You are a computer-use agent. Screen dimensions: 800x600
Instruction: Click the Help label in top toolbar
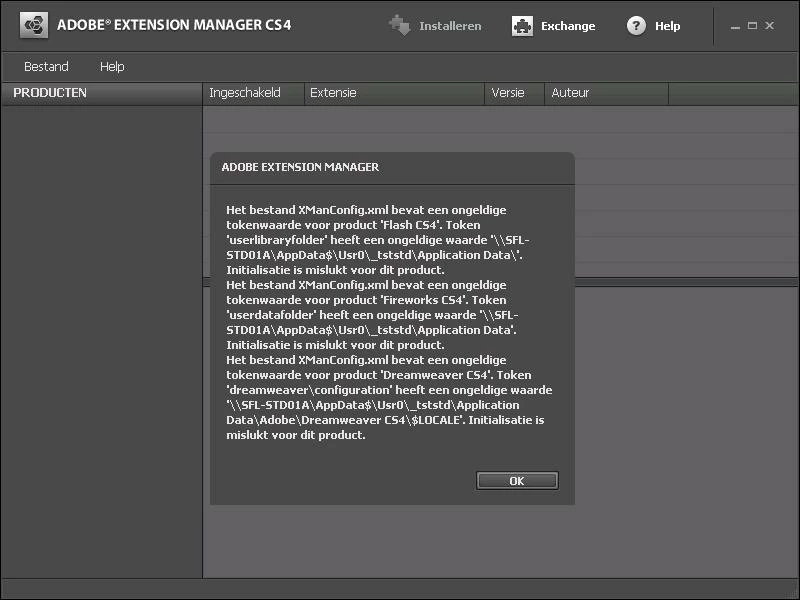tap(667, 26)
